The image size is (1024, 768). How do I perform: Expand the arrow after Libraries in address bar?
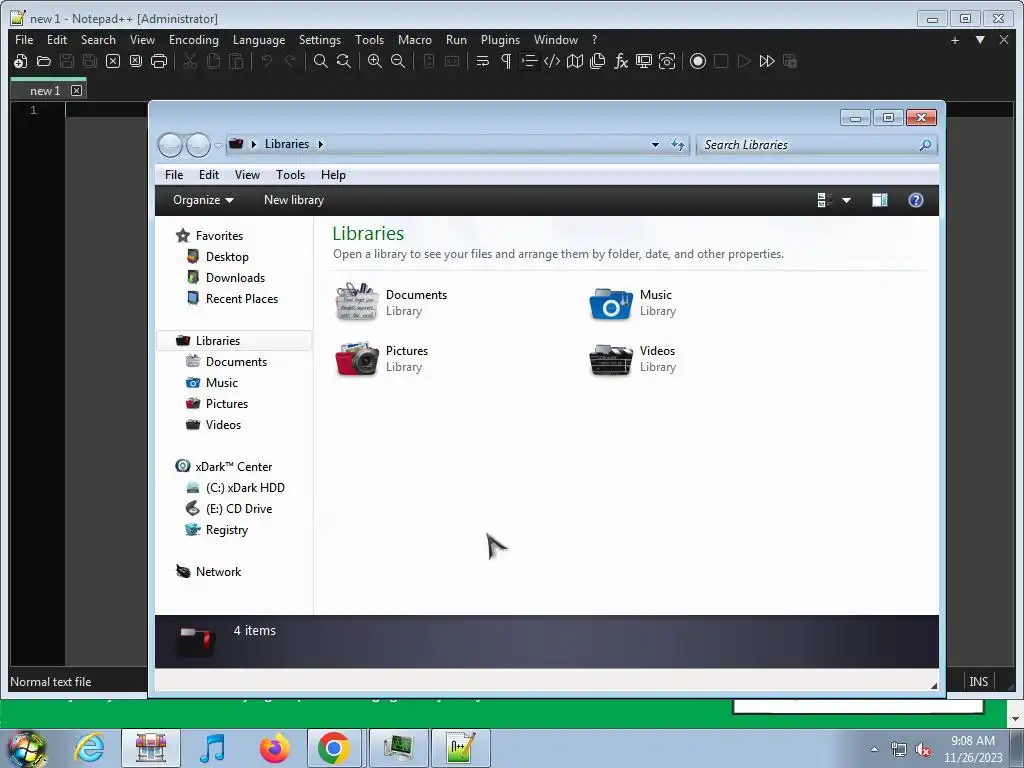(321, 144)
